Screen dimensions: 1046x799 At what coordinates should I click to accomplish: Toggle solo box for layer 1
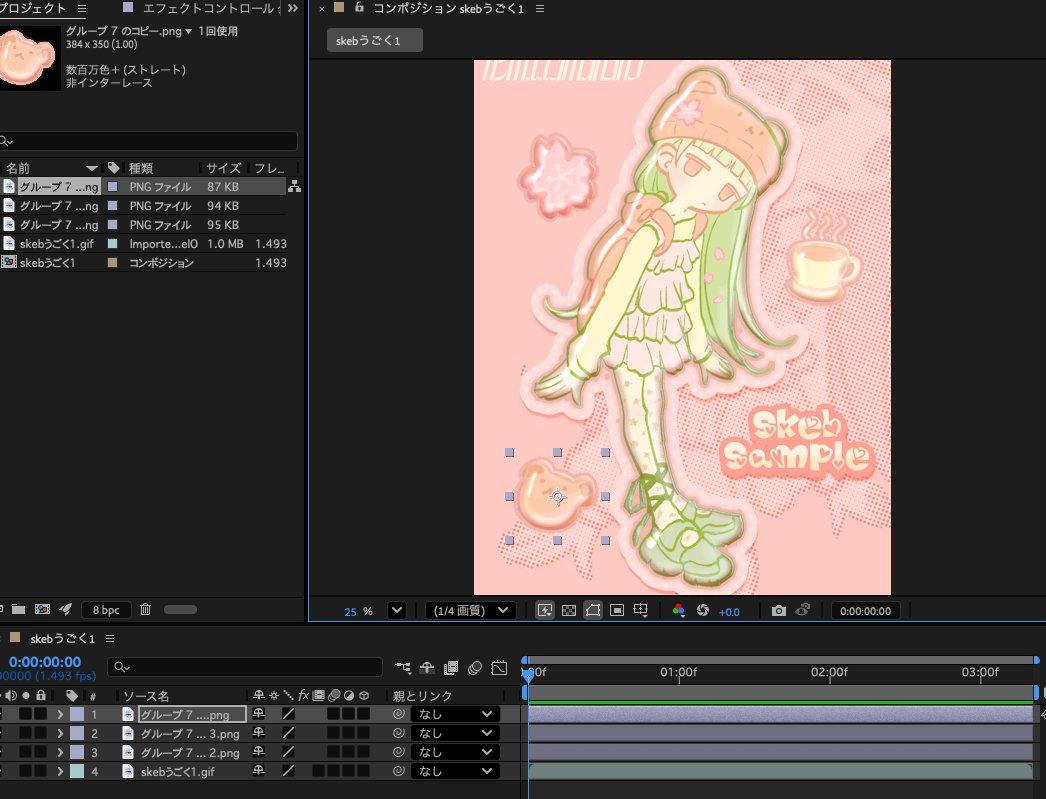[25, 714]
